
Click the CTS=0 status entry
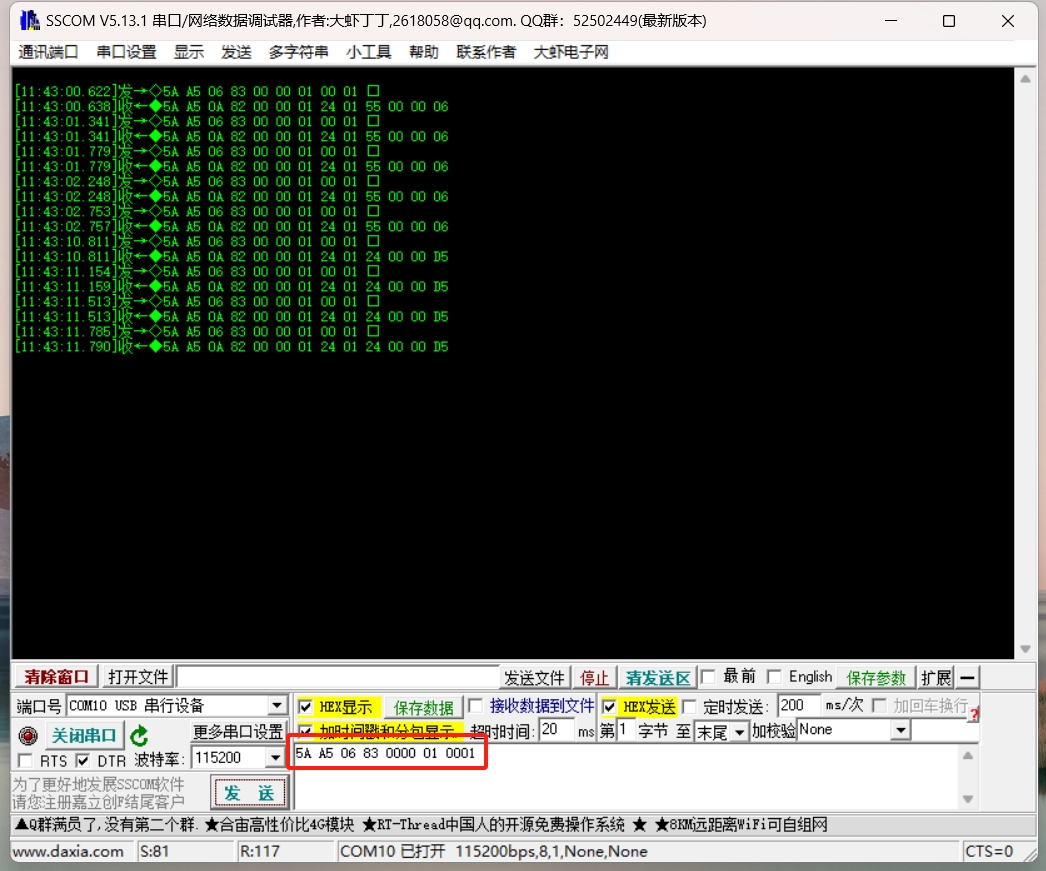(989, 852)
